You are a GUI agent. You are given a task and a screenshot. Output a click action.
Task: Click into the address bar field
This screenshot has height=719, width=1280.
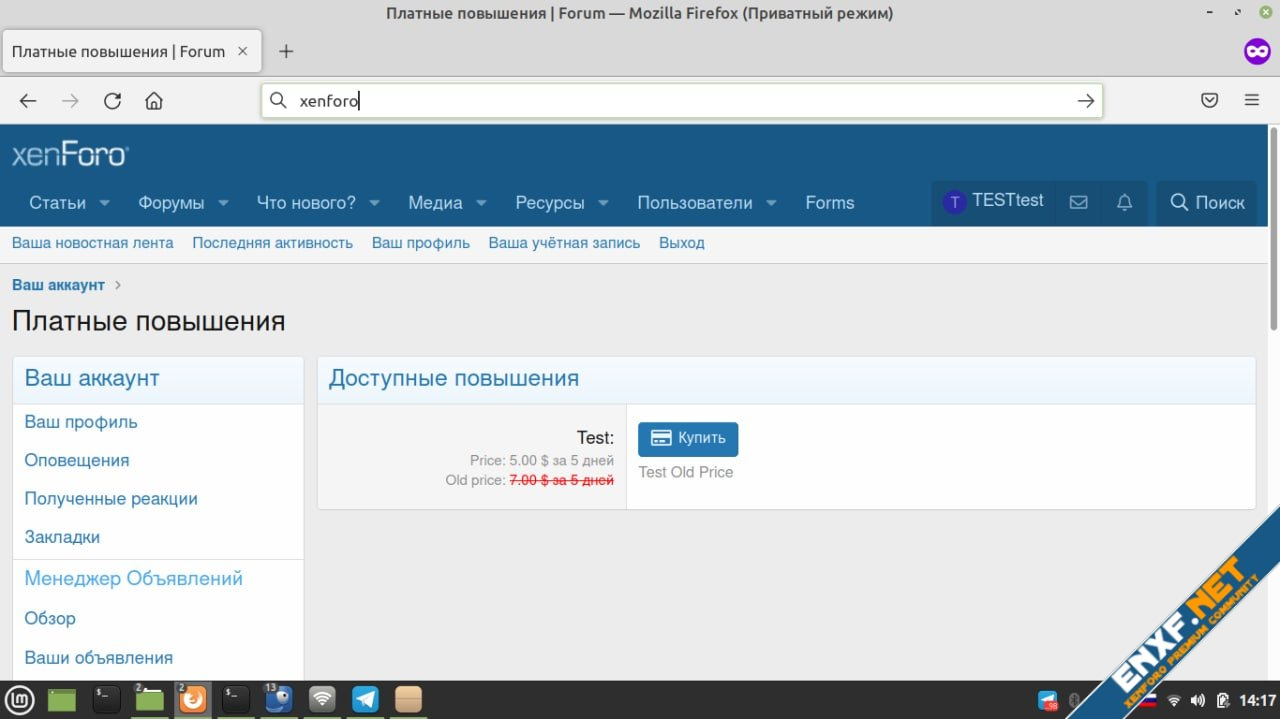click(x=680, y=101)
